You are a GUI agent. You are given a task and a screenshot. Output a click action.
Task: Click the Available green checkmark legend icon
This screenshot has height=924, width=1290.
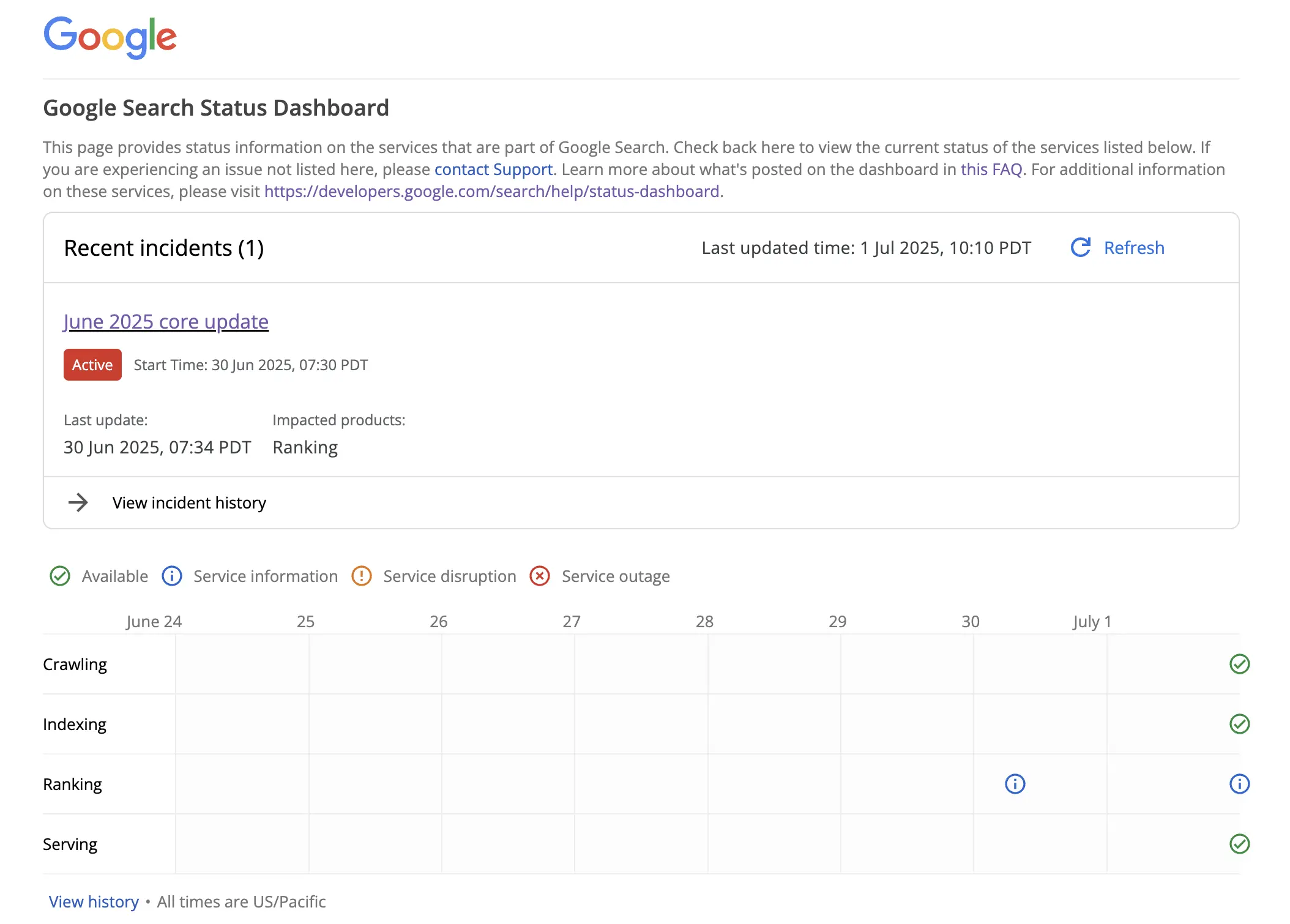click(60, 576)
